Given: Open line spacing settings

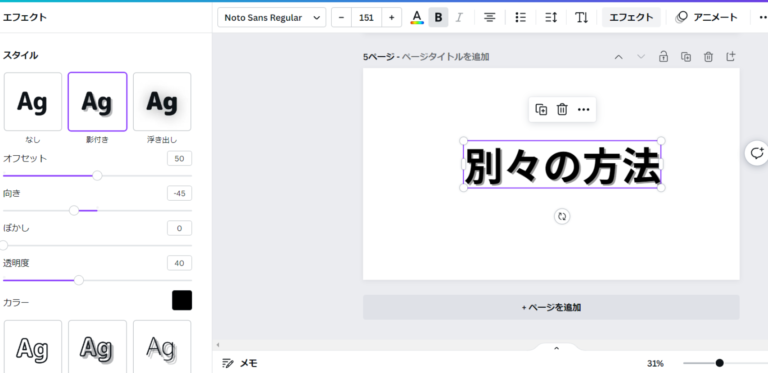Looking at the screenshot, I should [x=551, y=18].
